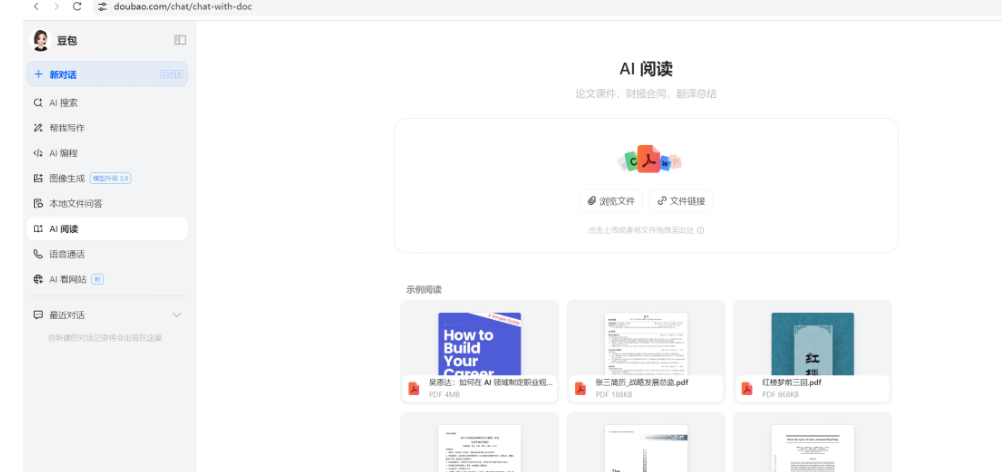The width and height of the screenshot is (1007, 472).
Task: Open AI 搜索 in the sidebar
Action: (107, 103)
